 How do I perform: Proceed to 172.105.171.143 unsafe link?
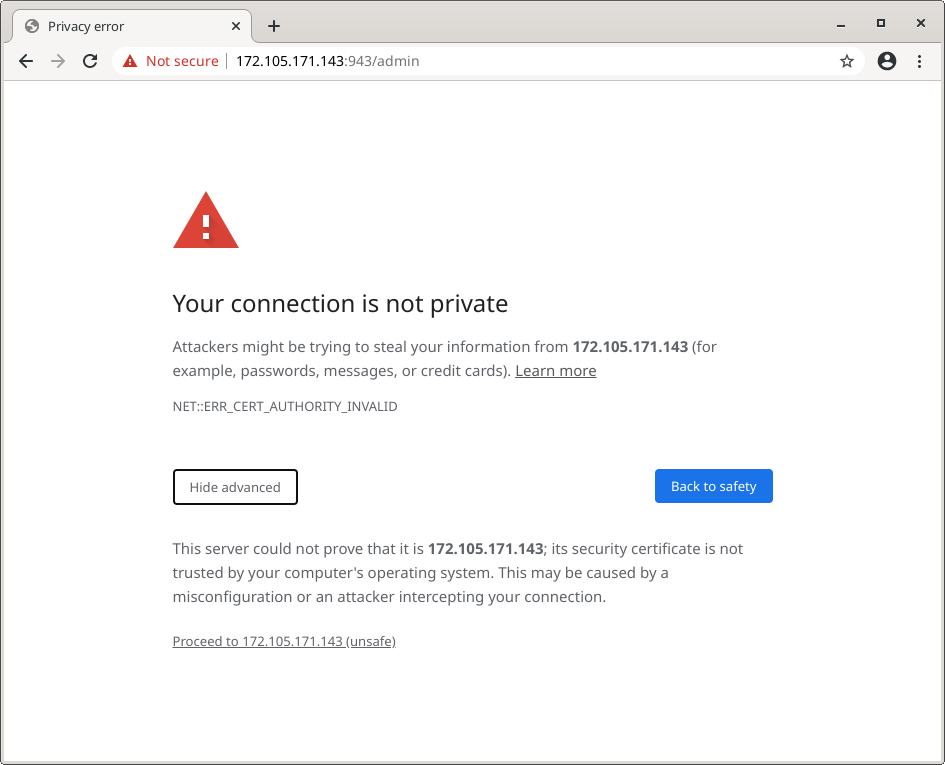click(283, 641)
